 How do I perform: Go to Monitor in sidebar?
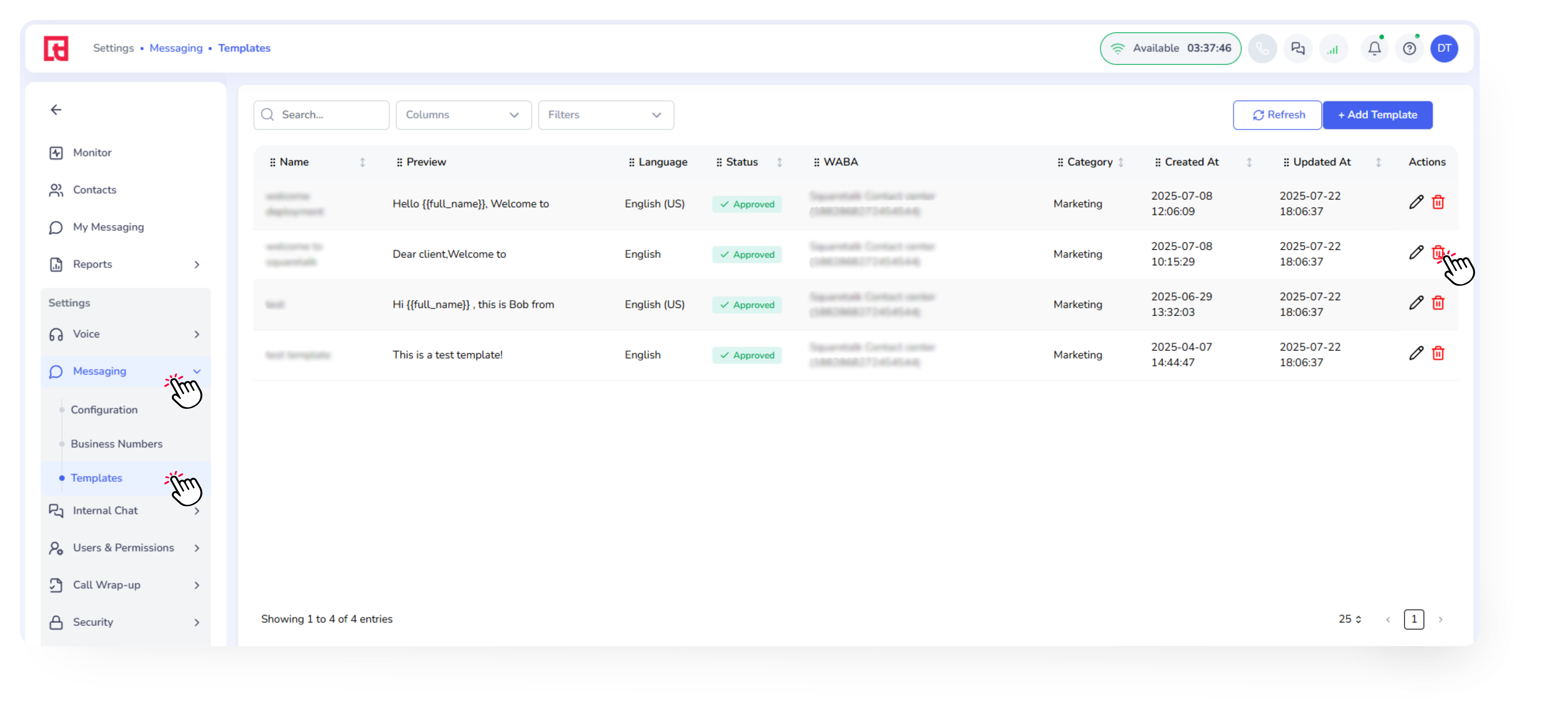[x=92, y=153]
